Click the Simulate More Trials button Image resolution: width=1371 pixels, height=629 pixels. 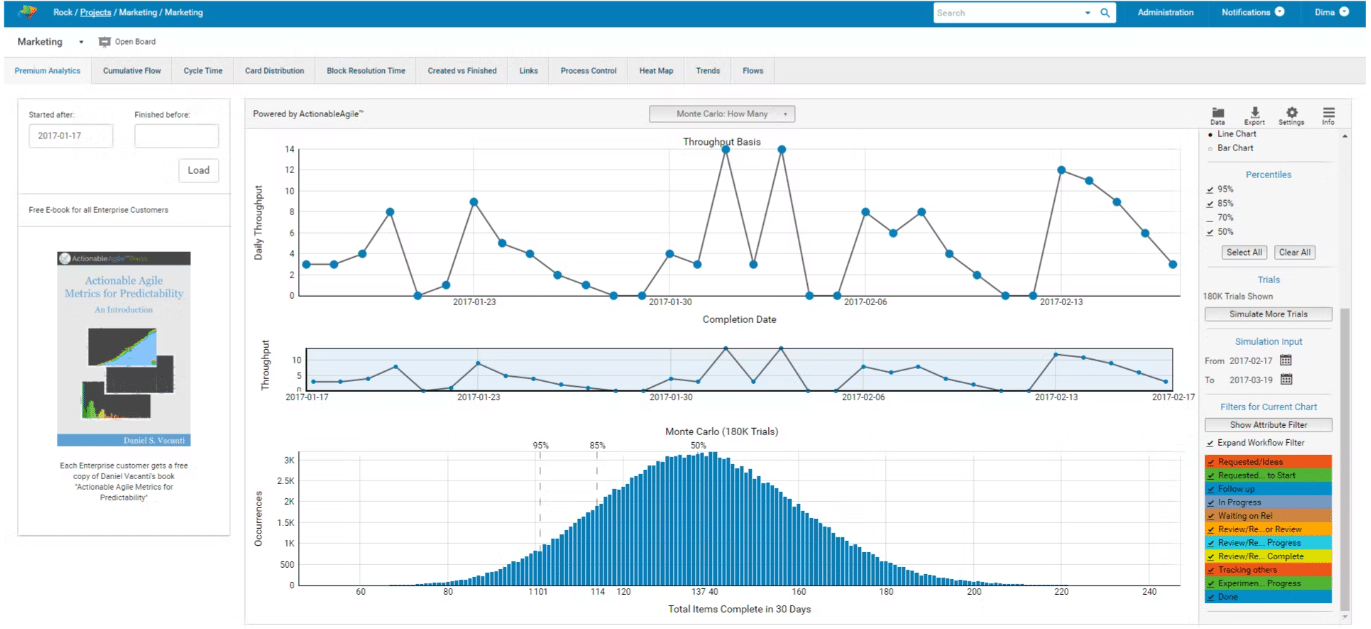click(x=1268, y=314)
